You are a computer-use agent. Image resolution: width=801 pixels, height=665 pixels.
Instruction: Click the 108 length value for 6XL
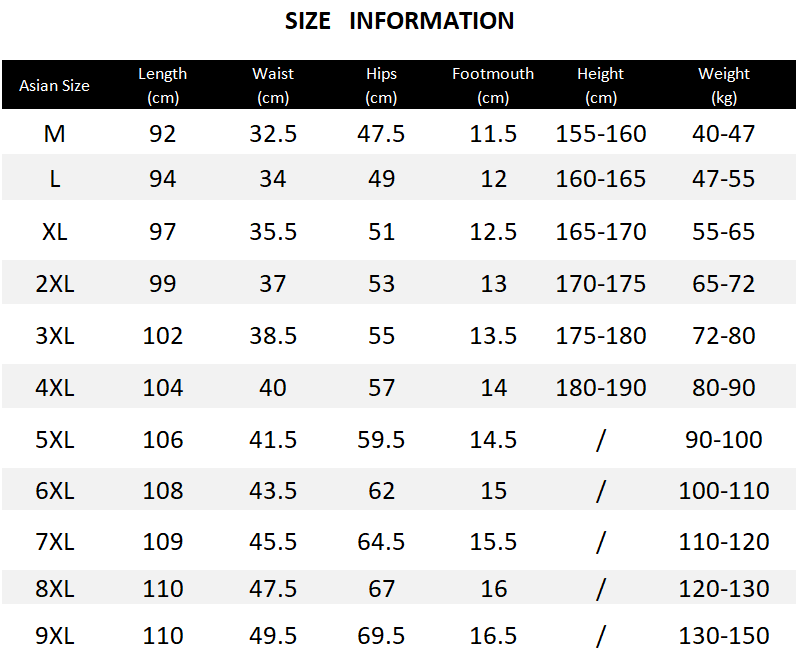point(162,490)
